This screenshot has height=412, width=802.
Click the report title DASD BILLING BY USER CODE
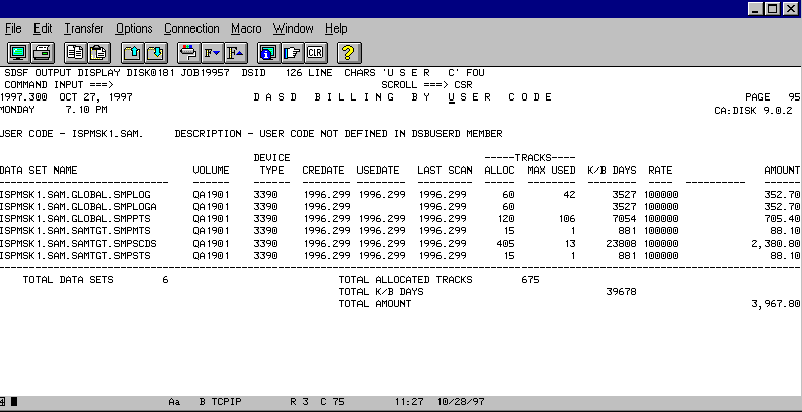click(403, 97)
